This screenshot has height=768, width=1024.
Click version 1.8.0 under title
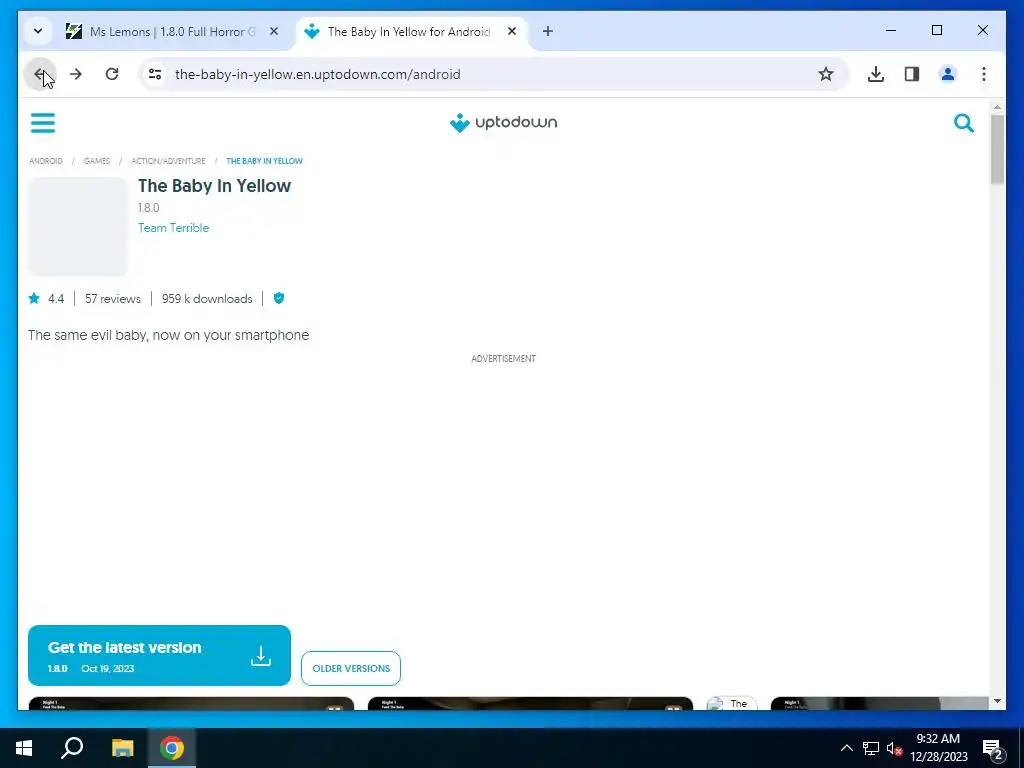(148, 208)
